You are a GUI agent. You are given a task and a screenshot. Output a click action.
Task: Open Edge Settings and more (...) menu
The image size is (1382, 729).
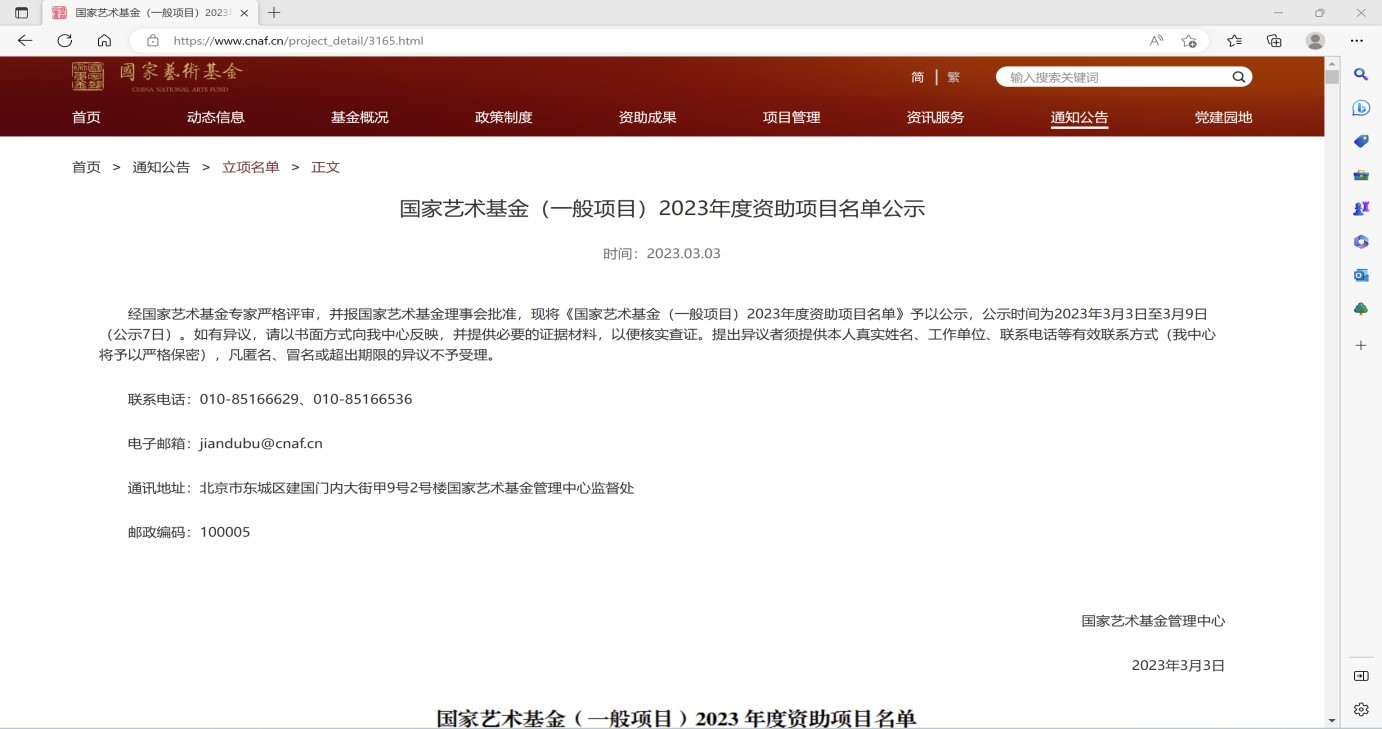point(1356,41)
